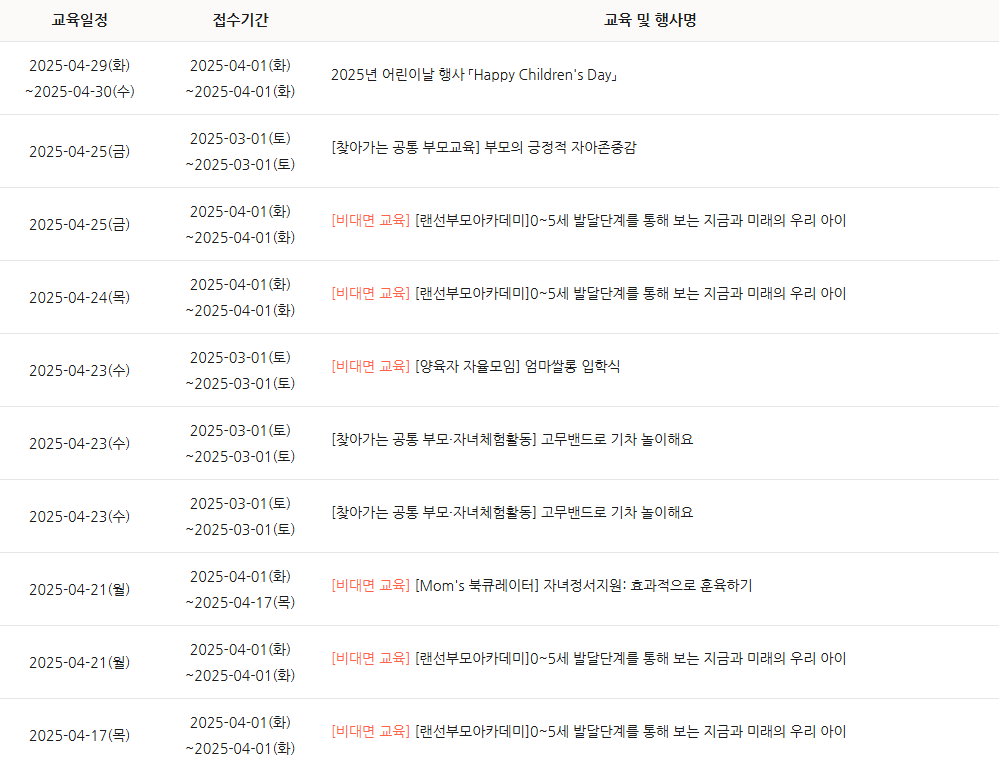Click the 비대면 교육 tag on Mom's 북큐레이터 row

pyautogui.click(x=370, y=586)
